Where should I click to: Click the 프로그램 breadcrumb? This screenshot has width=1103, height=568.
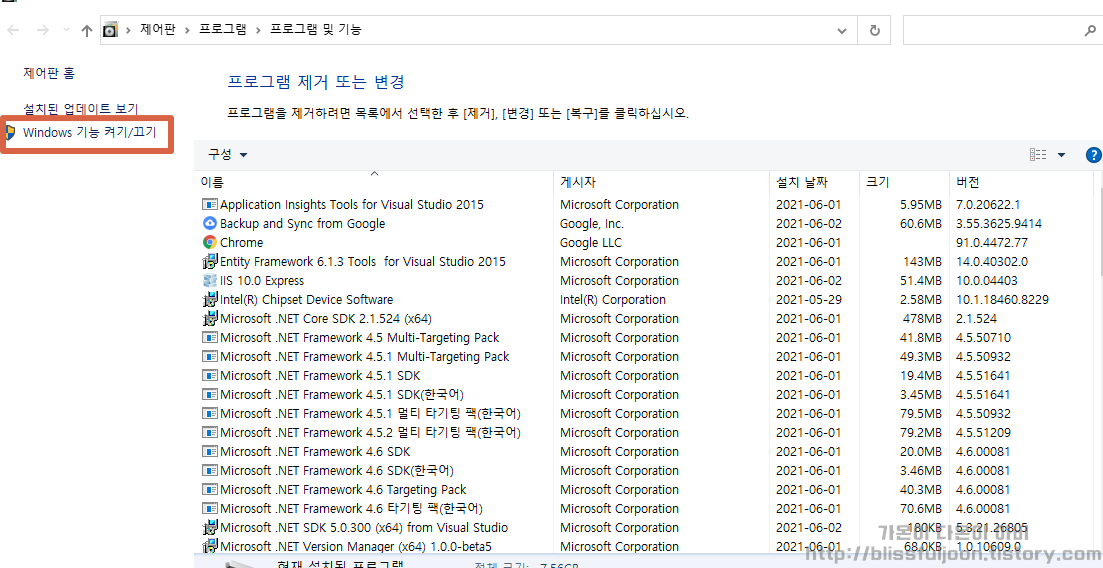223,30
